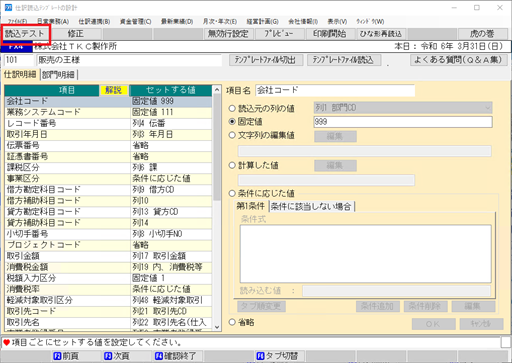This screenshot has height=363, width=512.
Task: Click the F2 前頁 function key
Action: pyautogui.click(x=66, y=356)
